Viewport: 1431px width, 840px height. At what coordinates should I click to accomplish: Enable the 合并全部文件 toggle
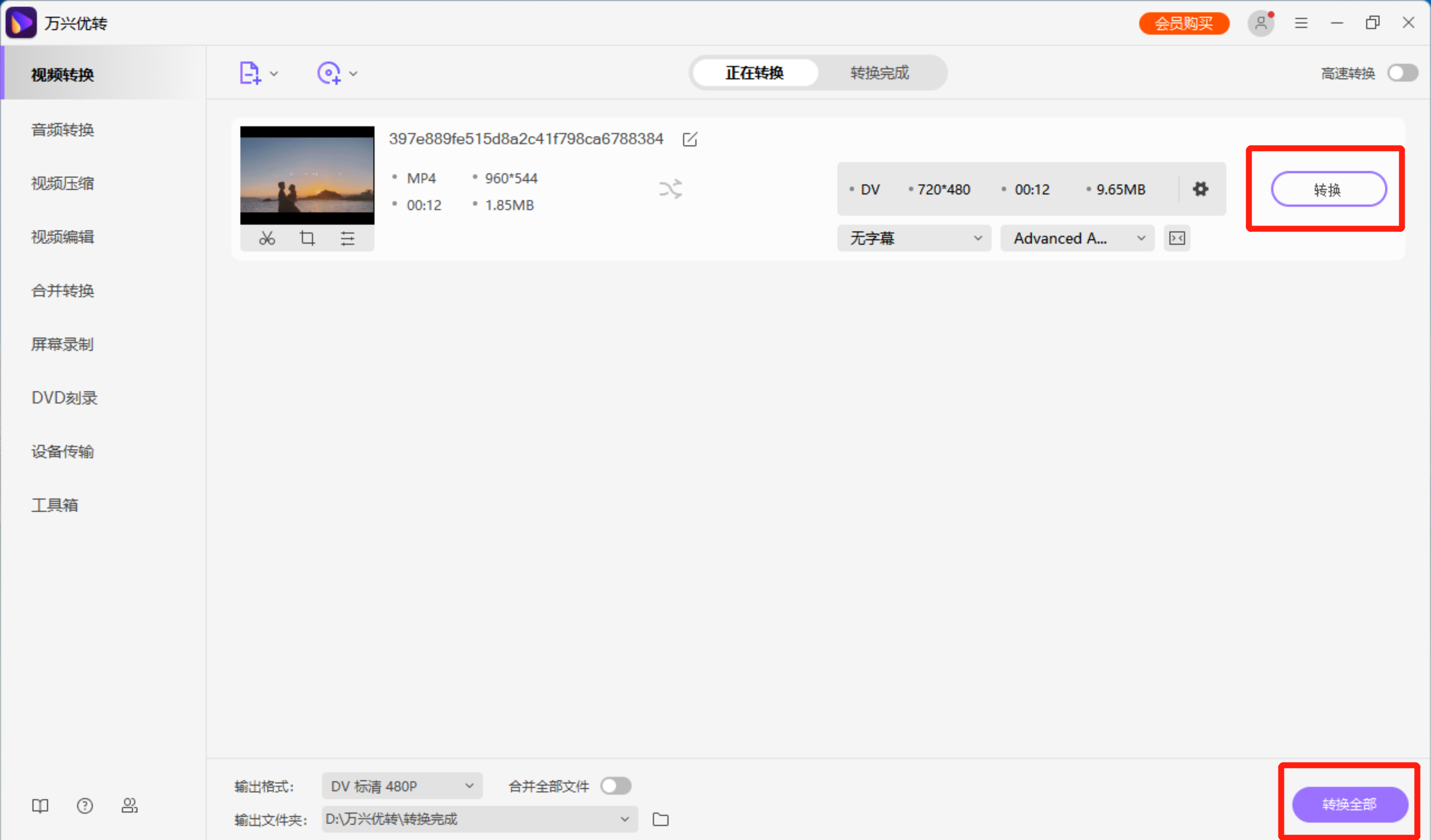[x=616, y=786]
